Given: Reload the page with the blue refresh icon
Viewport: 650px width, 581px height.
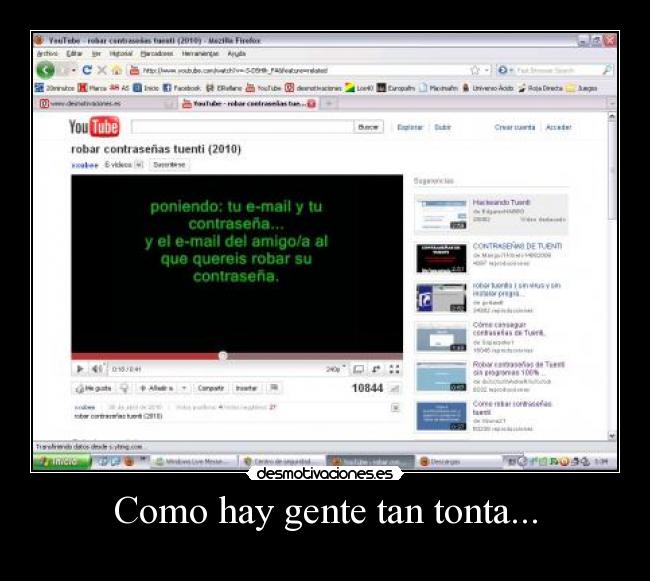Looking at the screenshot, I should 87,70.
